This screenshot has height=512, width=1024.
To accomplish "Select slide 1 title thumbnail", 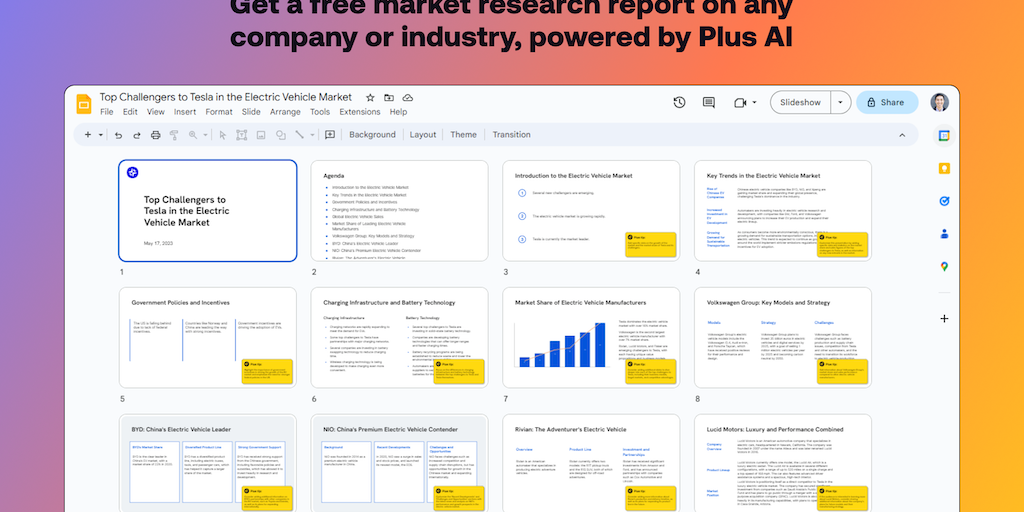I will pyautogui.click(x=208, y=210).
